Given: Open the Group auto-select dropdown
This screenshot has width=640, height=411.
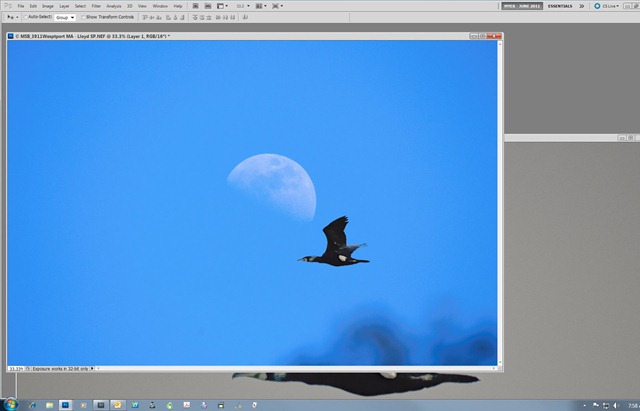Looking at the screenshot, I should tap(65, 18).
